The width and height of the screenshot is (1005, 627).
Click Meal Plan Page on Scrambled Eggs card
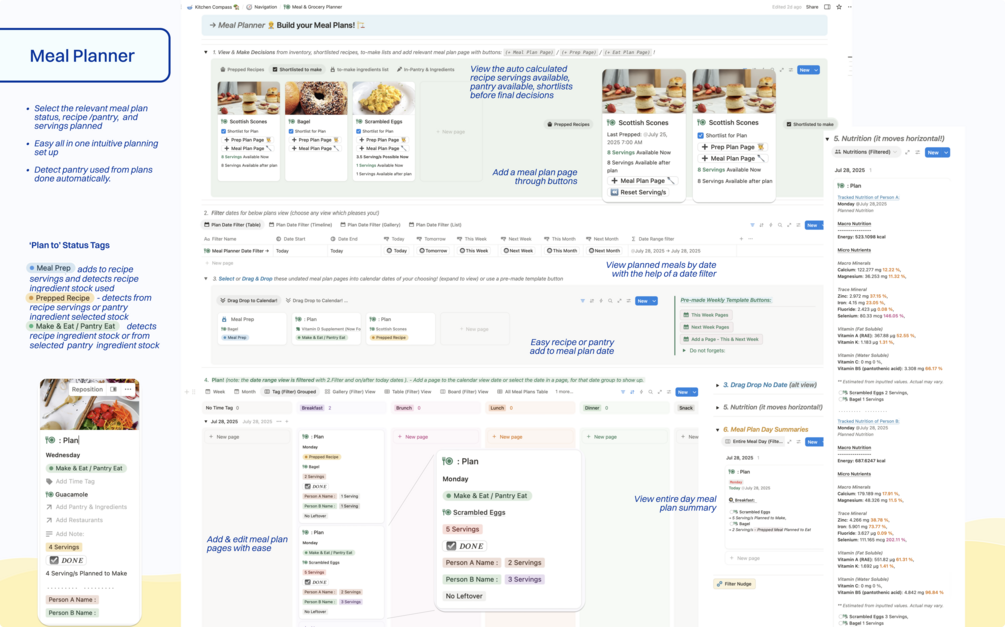(383, 148)
